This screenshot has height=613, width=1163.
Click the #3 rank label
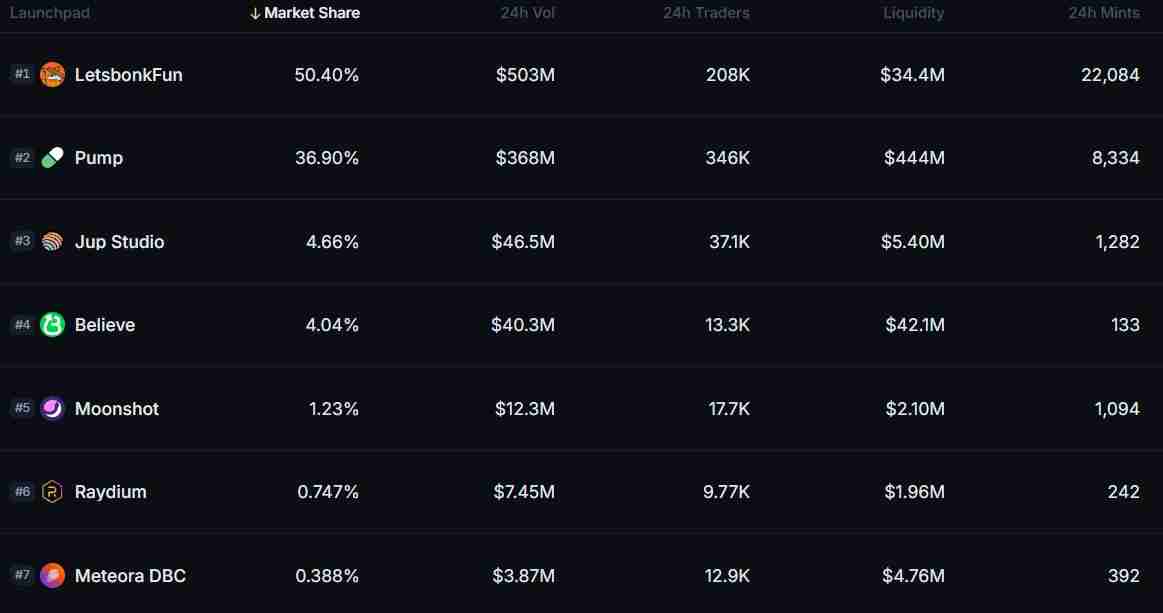point(21,241)
